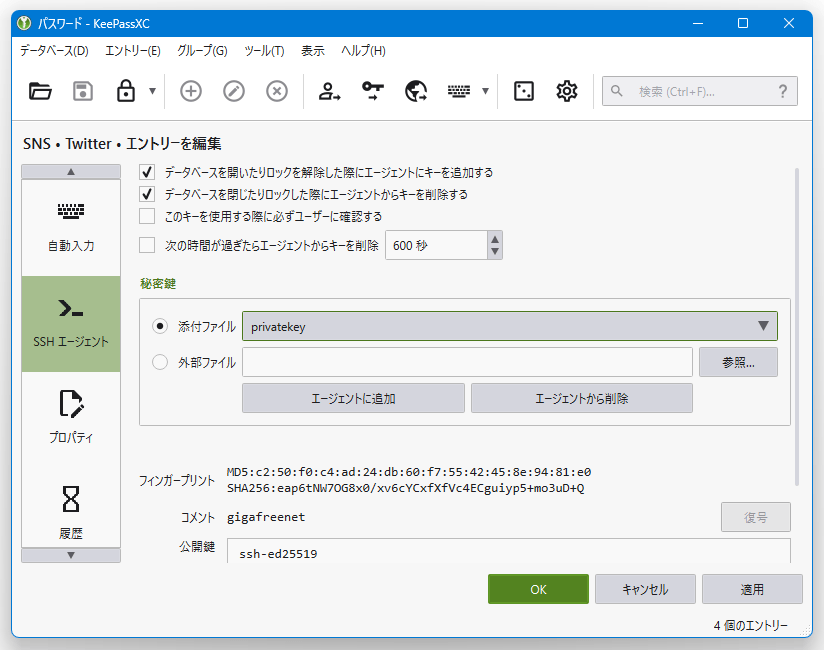
Task: Select the 外部ファイル radio button
Action: coord(160,362)
